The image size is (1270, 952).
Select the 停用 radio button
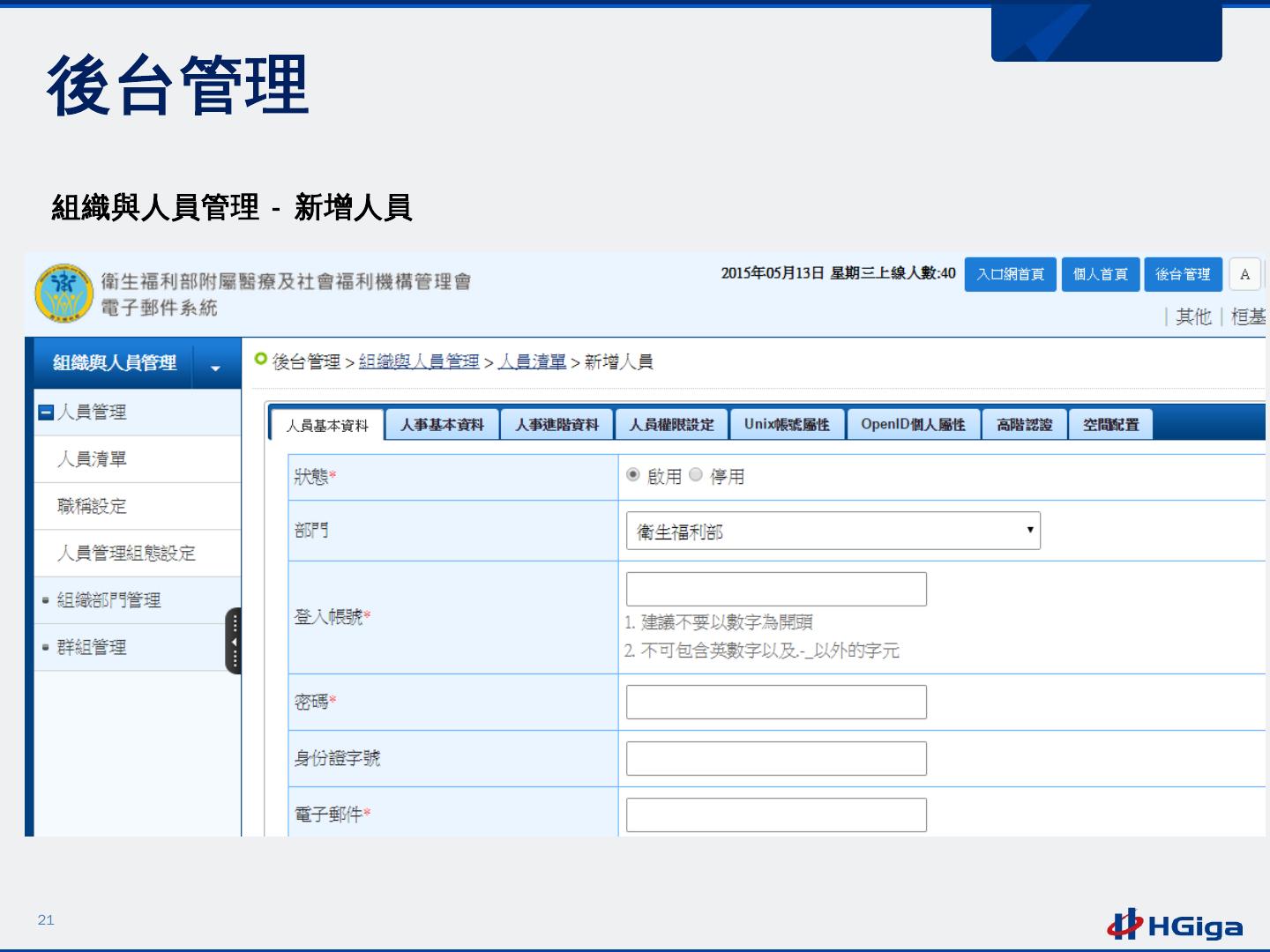[696, 475]
